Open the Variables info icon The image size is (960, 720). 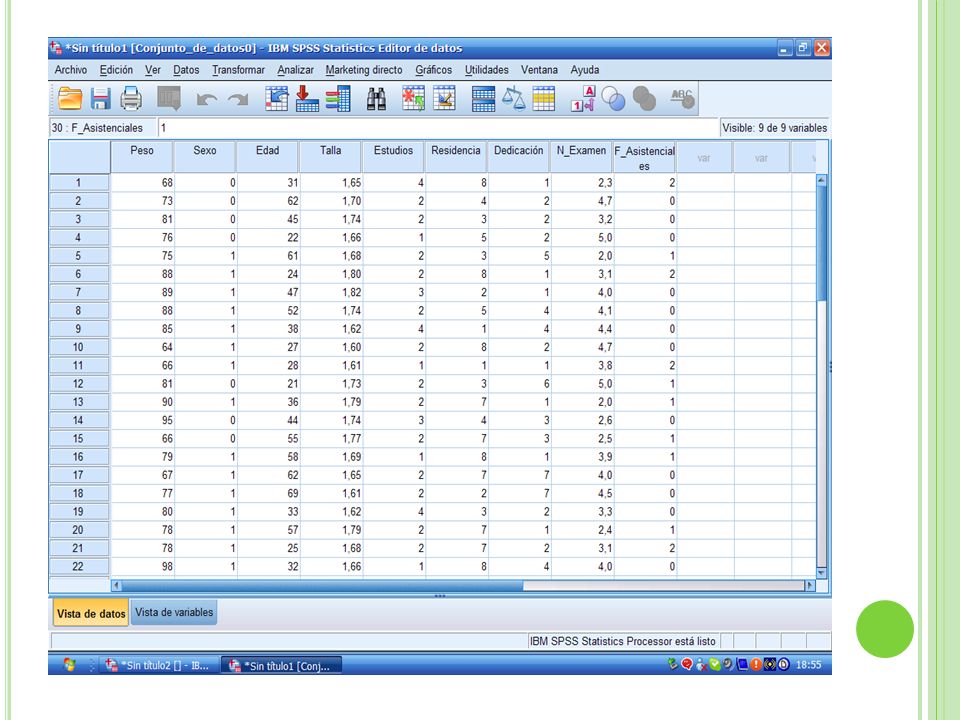[338, 99]
